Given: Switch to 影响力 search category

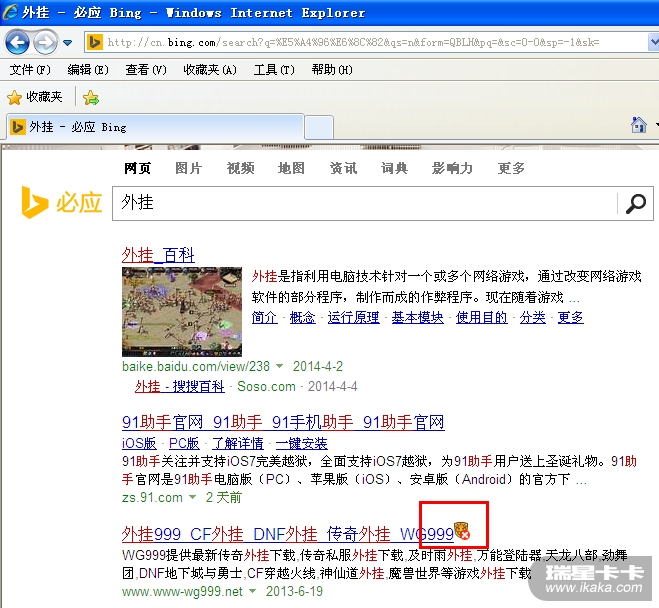Looking at the screenshot, I should pyautogui.click(x=452, y=168).
